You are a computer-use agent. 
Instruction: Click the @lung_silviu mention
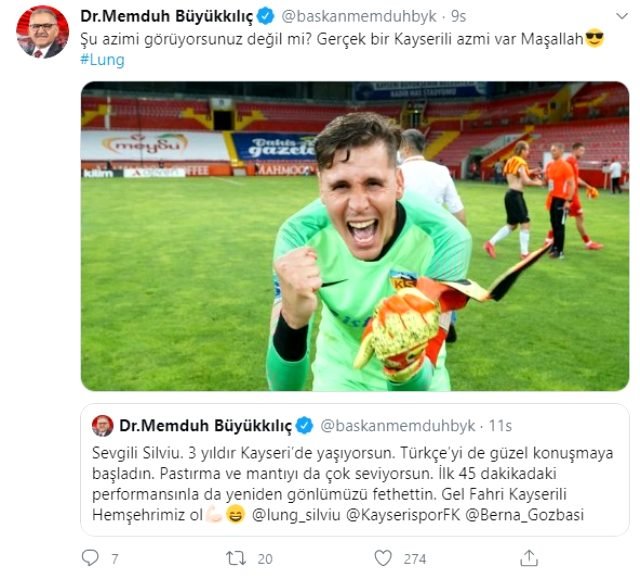click(296, 515)
